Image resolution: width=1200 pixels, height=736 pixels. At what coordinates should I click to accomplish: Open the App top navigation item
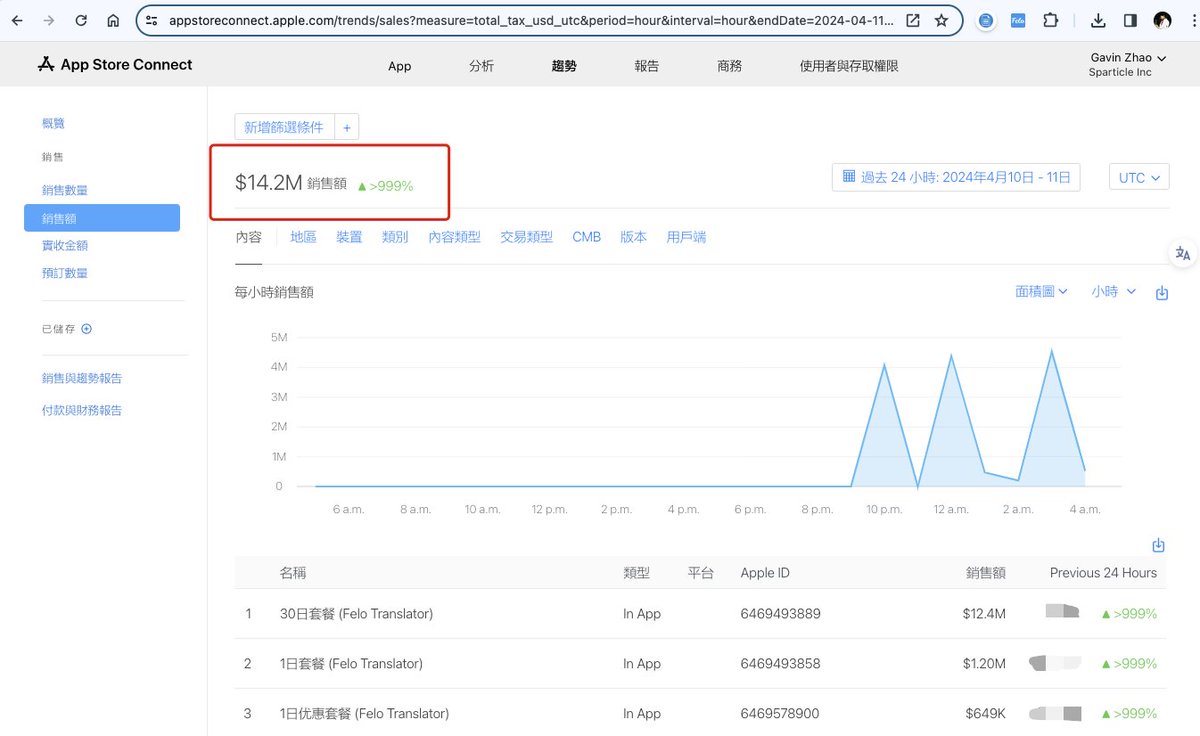pos(399,66)
